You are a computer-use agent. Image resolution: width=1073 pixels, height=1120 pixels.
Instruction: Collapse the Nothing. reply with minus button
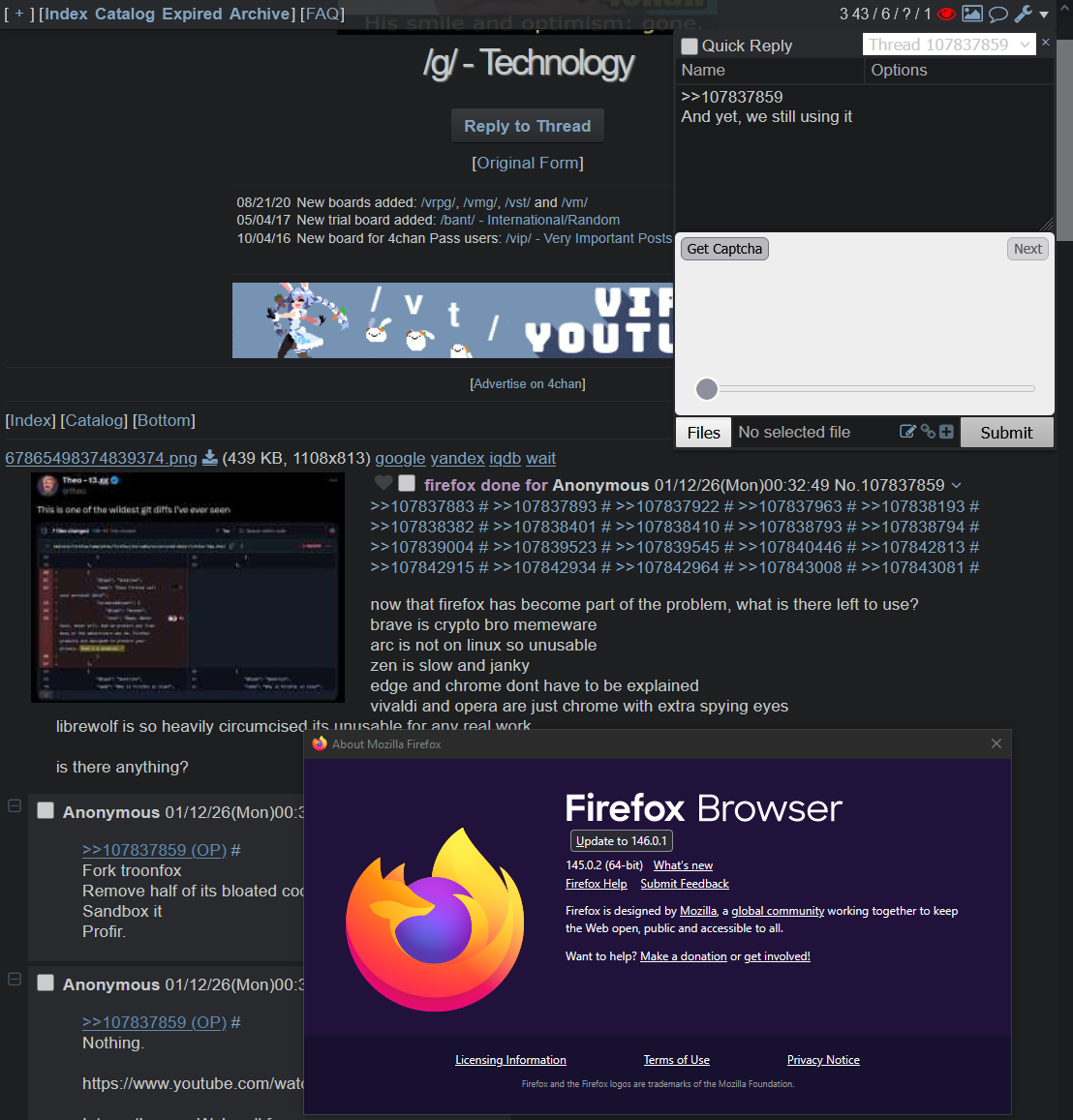click(x=15, y=980)
